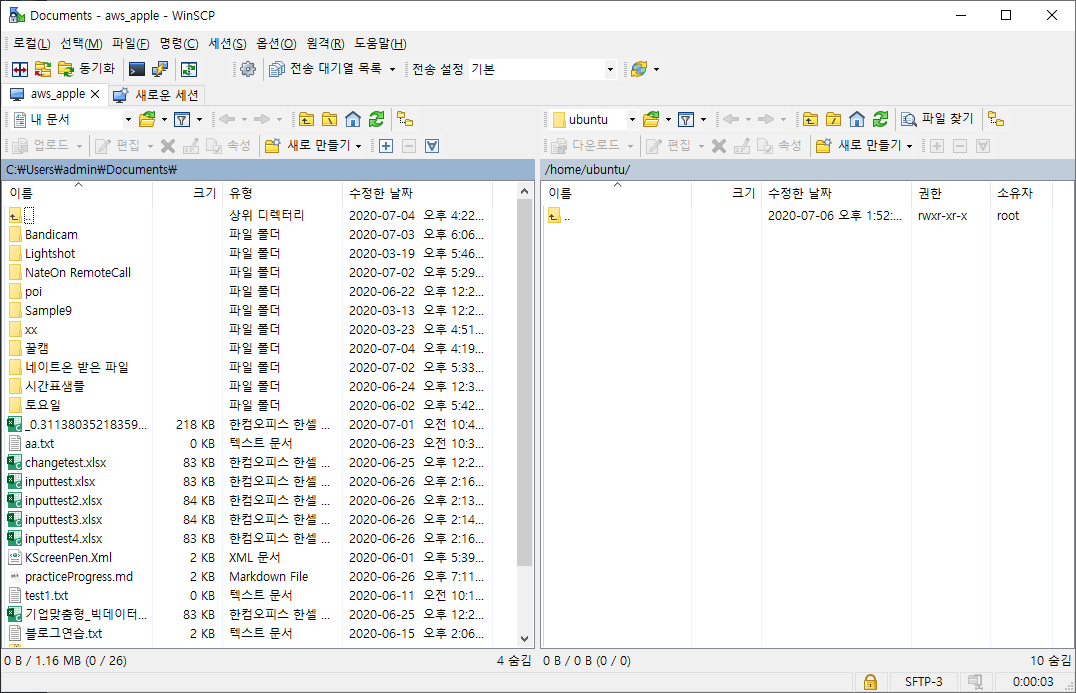1076x693 pixels.
Task: Click the lock encryption status icon
Action: click(870, 681)
